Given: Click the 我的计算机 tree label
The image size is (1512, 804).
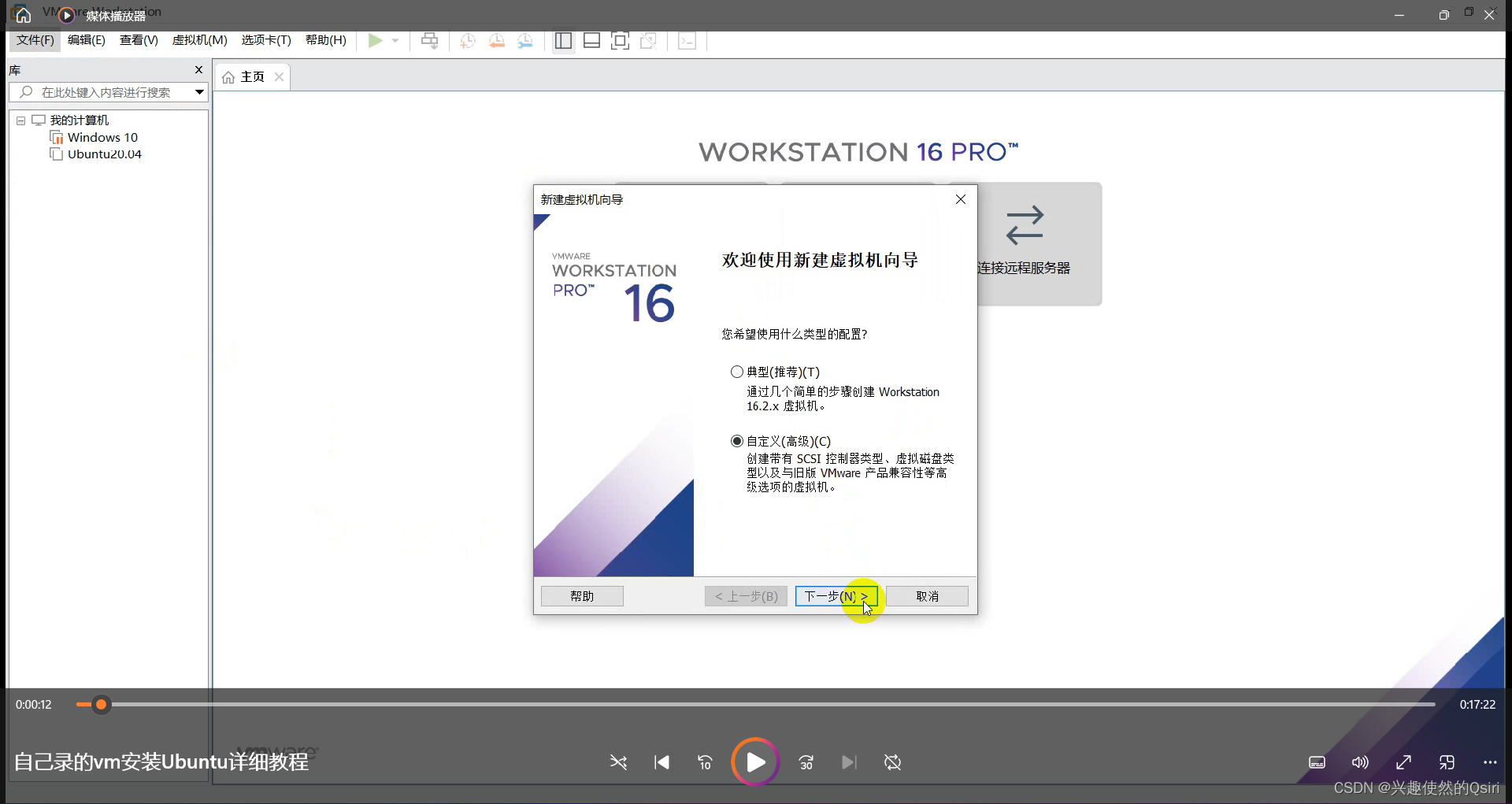Looking at the screenshot, I should click(x=80, y=120).
